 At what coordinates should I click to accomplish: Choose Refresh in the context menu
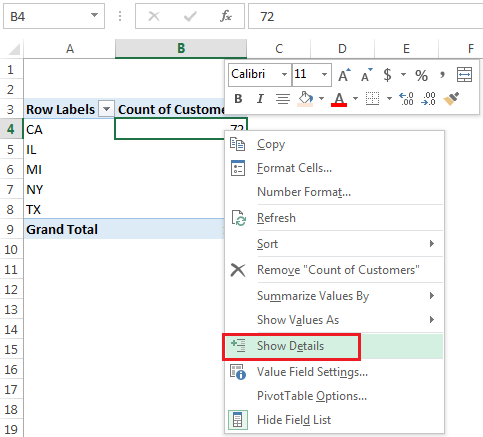334,218
